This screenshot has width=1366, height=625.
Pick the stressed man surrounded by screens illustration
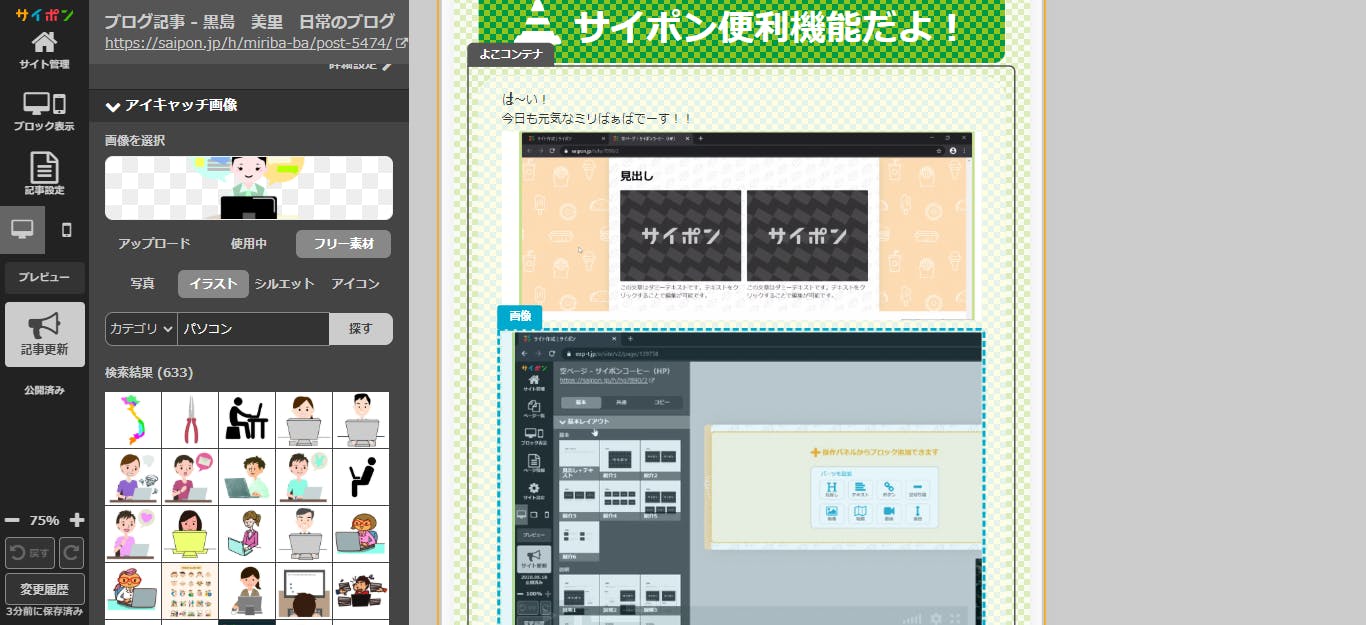[x=361, y=591]
